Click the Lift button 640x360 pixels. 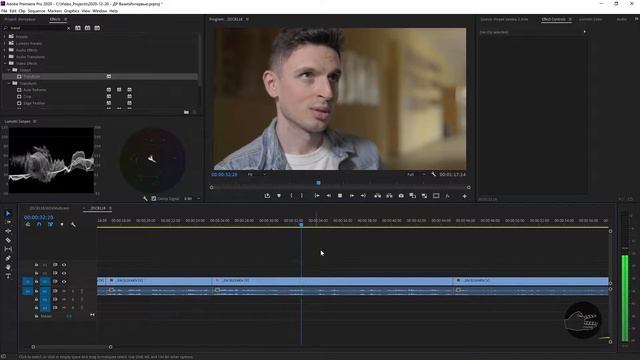pyautogui.click(x=378, y=196)
